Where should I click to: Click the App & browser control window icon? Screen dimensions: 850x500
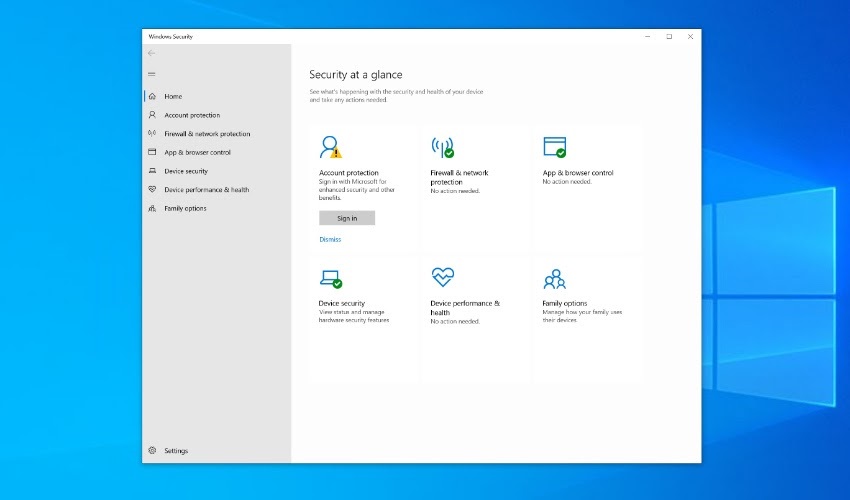(x=554, y=148)
